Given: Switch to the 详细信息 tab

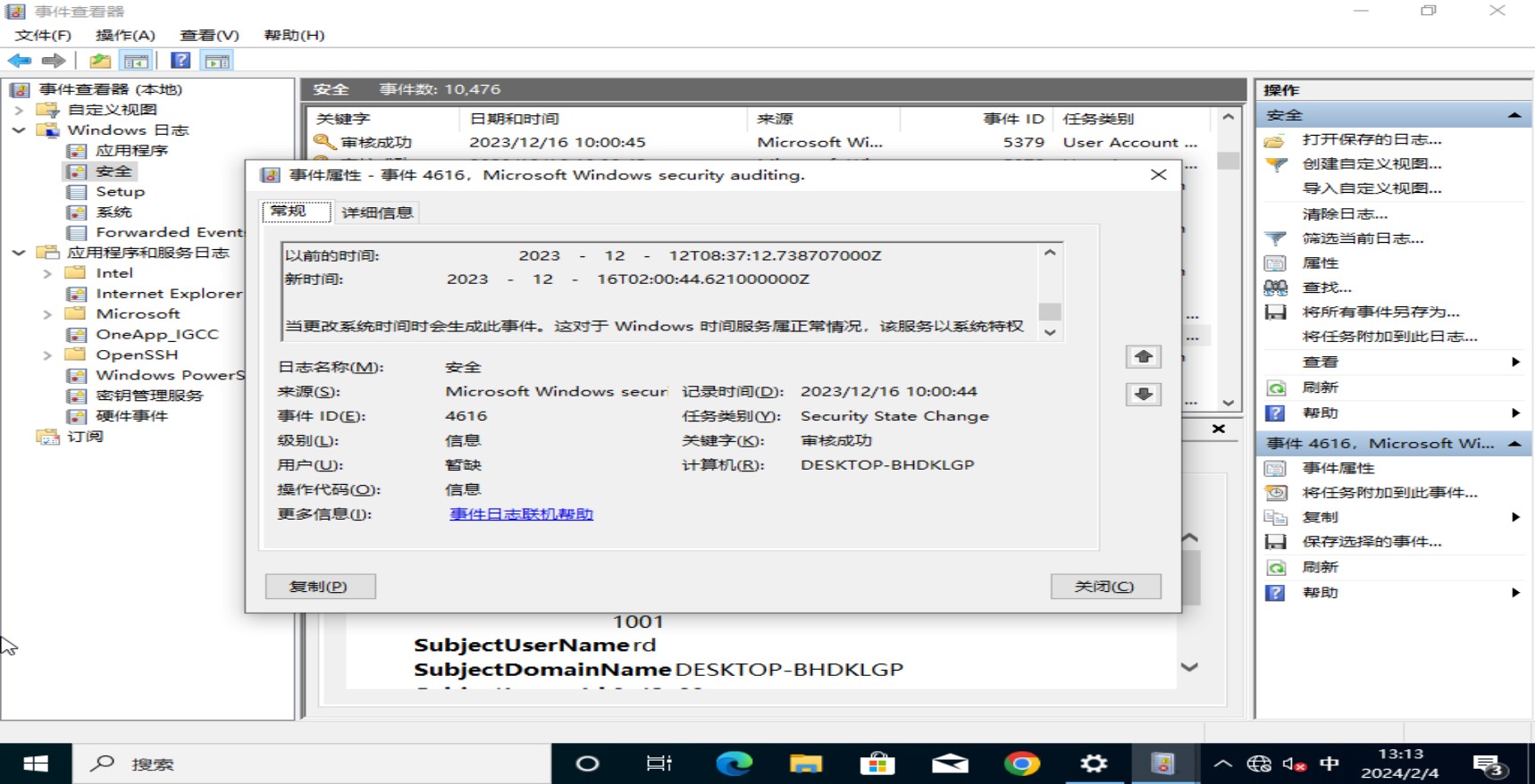Looking at the screenshot, I should coord(377,213).
